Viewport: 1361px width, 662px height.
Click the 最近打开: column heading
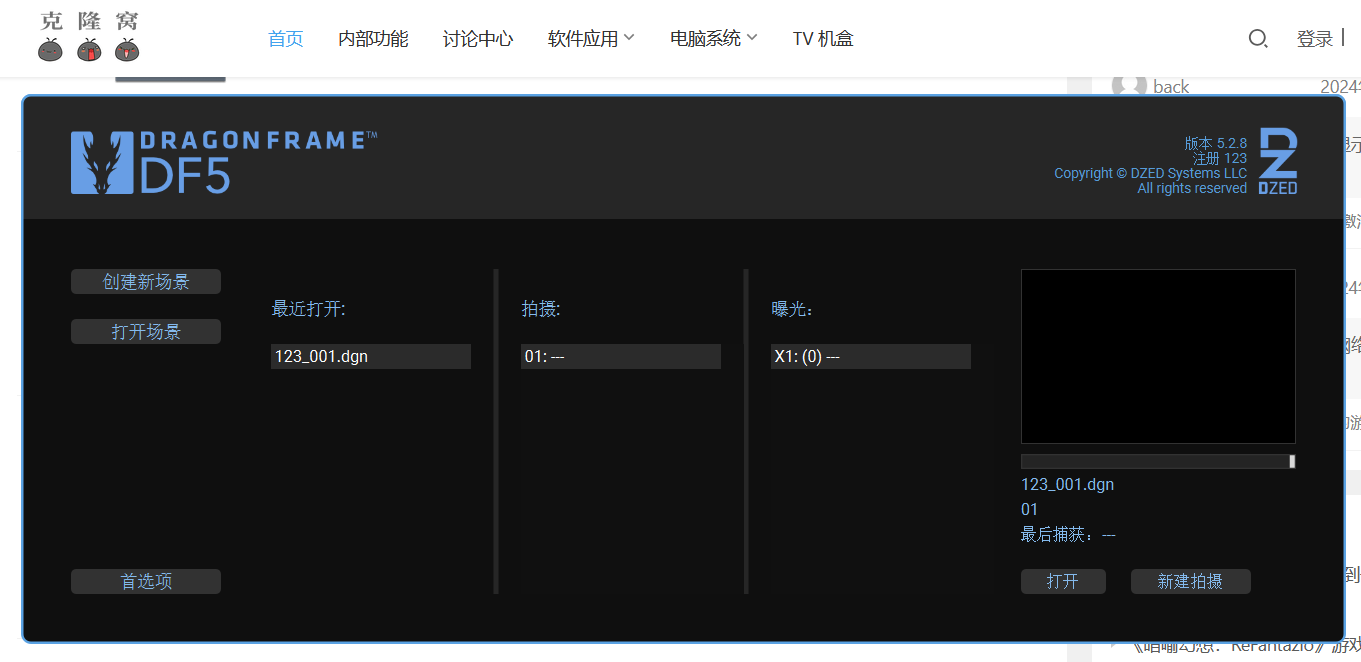(x=308, y=309)
